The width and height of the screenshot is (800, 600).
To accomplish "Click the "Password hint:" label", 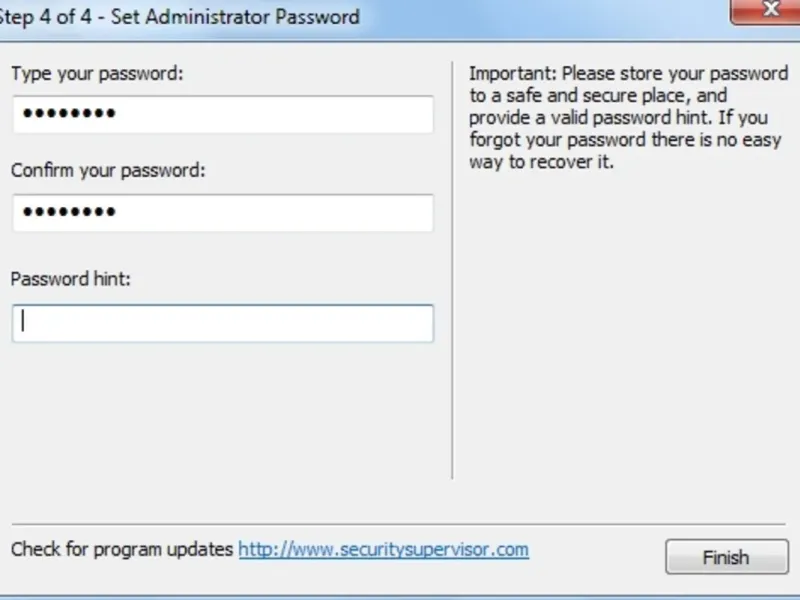I will tap(71, 279).
